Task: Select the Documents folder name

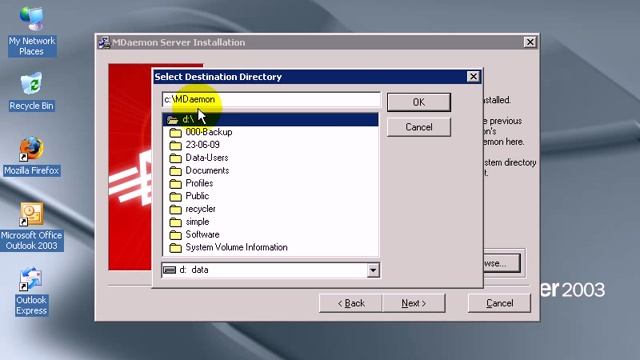Action: coord(207,170)
